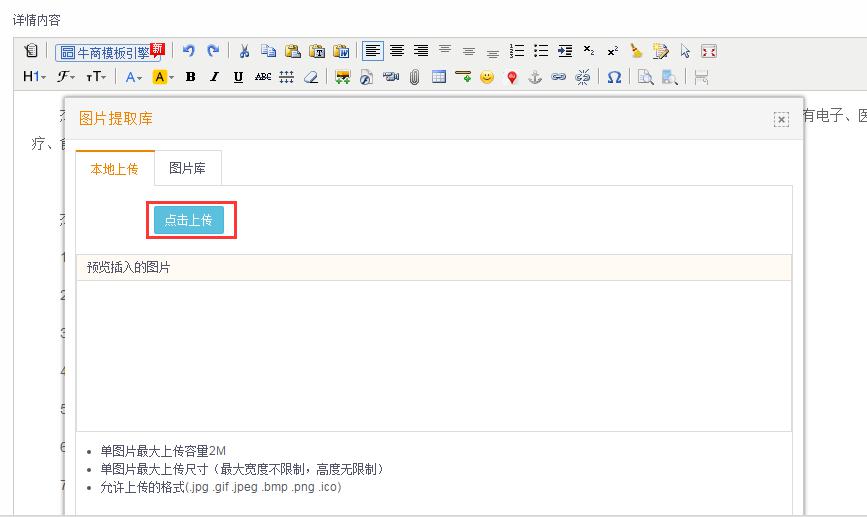Click the 允许上传的格式 formats note
Viewport: 867px width, 517px height.
click(x=221, y=487)
